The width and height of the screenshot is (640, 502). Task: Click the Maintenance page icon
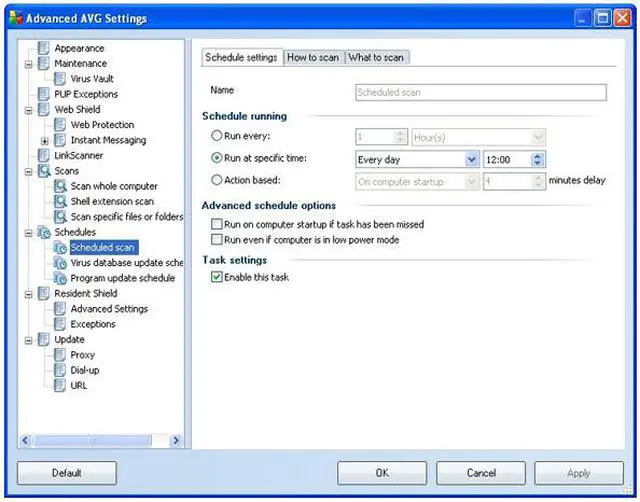[x=44, y=63]
